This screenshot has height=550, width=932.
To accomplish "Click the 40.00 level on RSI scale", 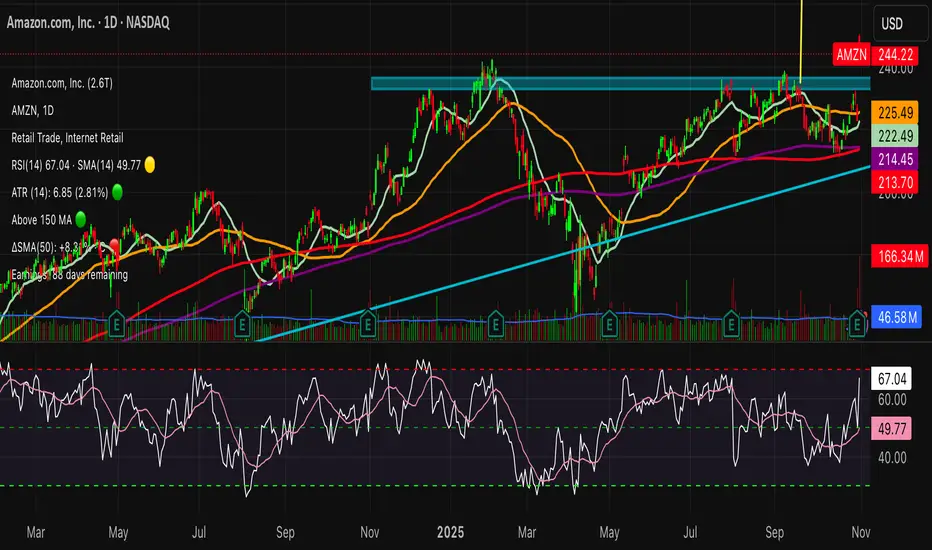I will pyautogui.click(x=892, y=458).
